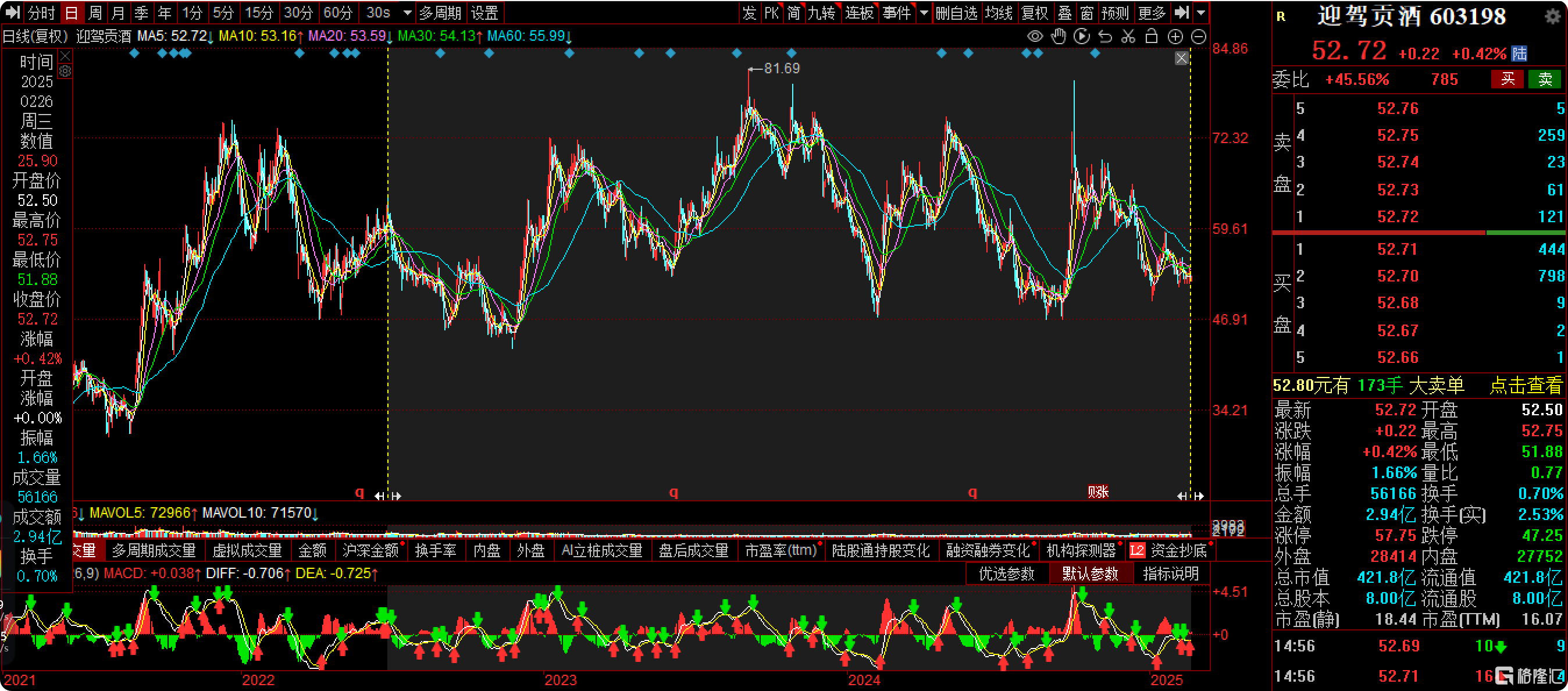Image resolution: width=1568 pixels, height=691 pixels.
Task: Toggle 均线 moving averages
Action: 999,12
